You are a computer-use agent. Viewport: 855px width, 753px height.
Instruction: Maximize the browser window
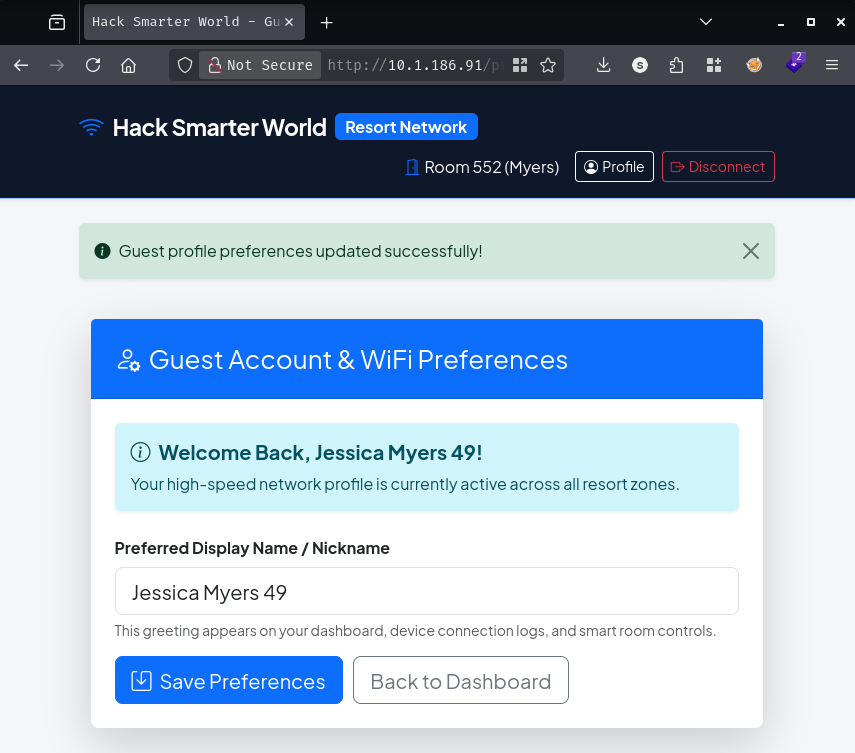(x=811, y=22)
